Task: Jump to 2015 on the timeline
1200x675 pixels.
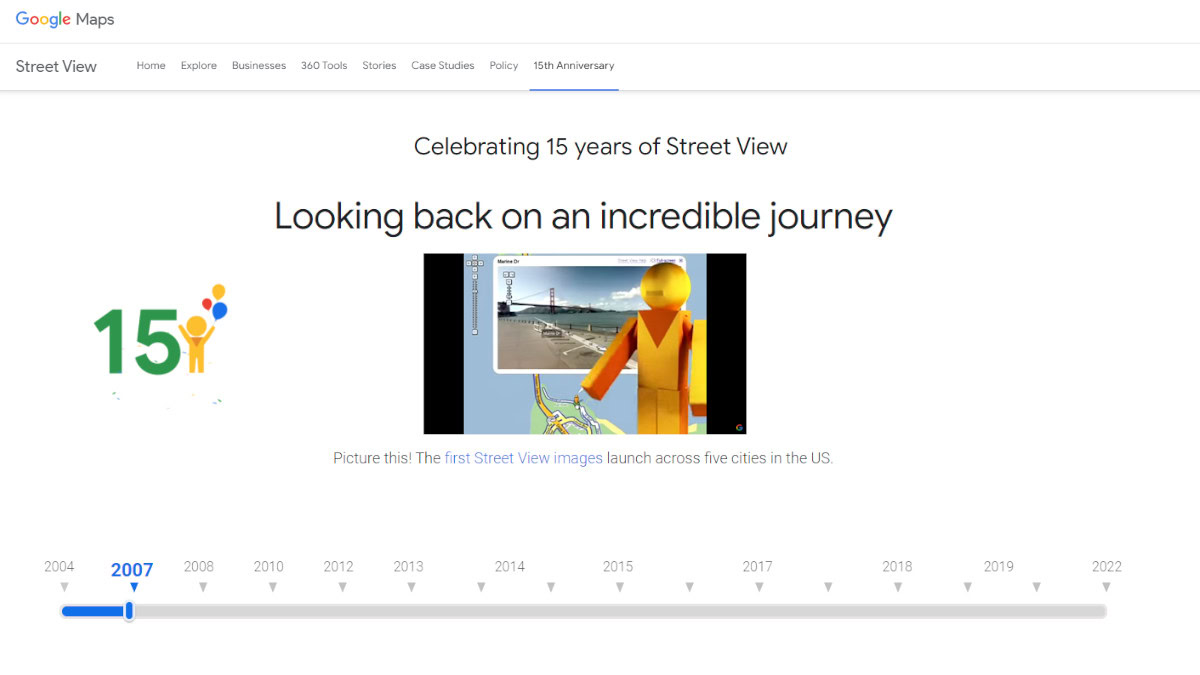Action: point(618,566)
